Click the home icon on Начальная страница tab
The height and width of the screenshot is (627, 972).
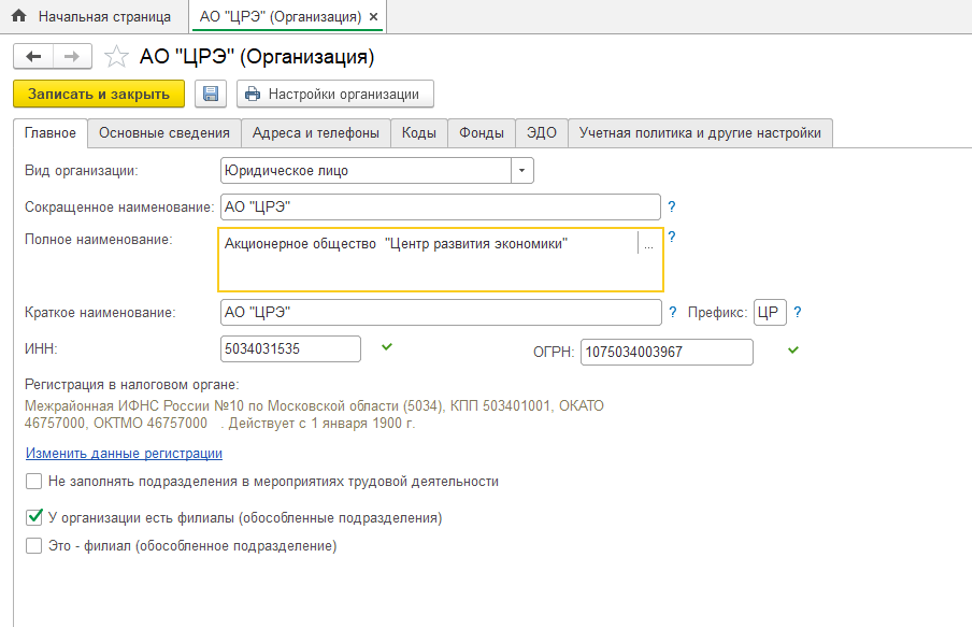(x=19, y=16)
